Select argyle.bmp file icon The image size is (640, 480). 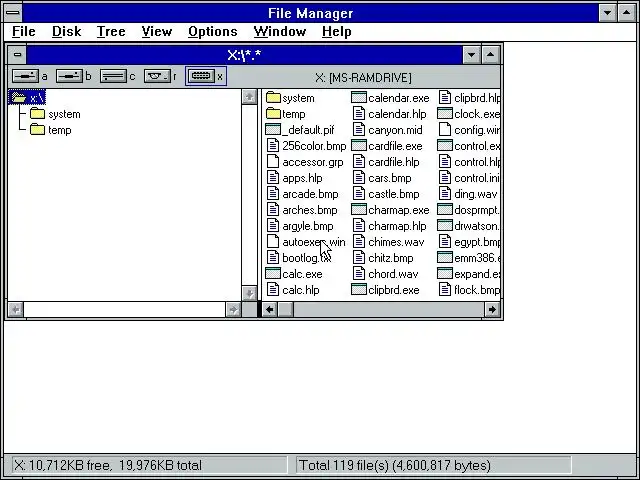click(x=273, y=226)
